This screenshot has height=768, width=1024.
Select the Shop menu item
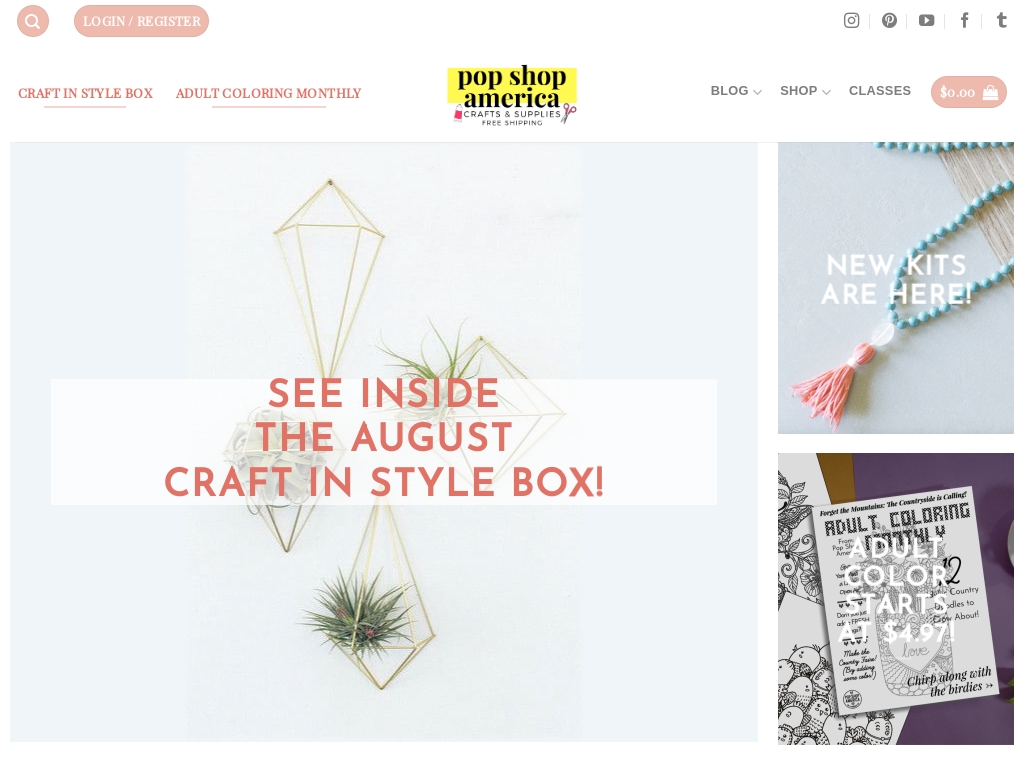[799, 91]
